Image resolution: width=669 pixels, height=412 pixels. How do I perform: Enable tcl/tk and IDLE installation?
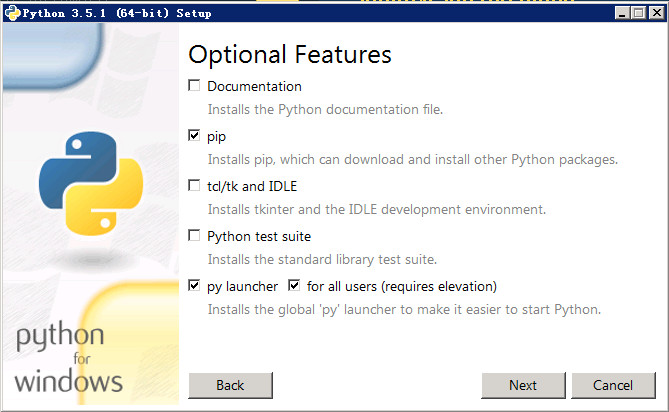[x=194, y=186]
